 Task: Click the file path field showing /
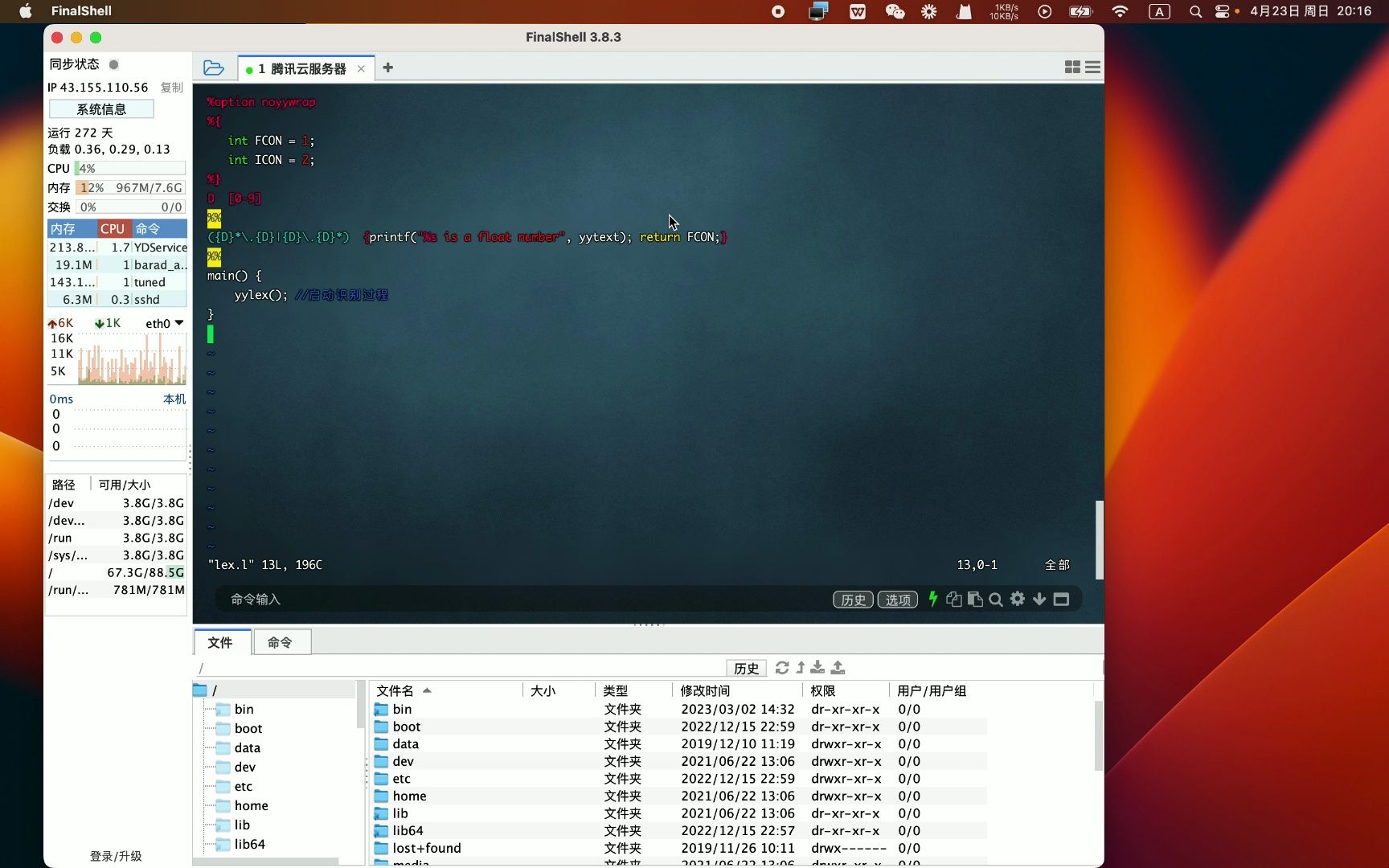click(x=458, y=668)
